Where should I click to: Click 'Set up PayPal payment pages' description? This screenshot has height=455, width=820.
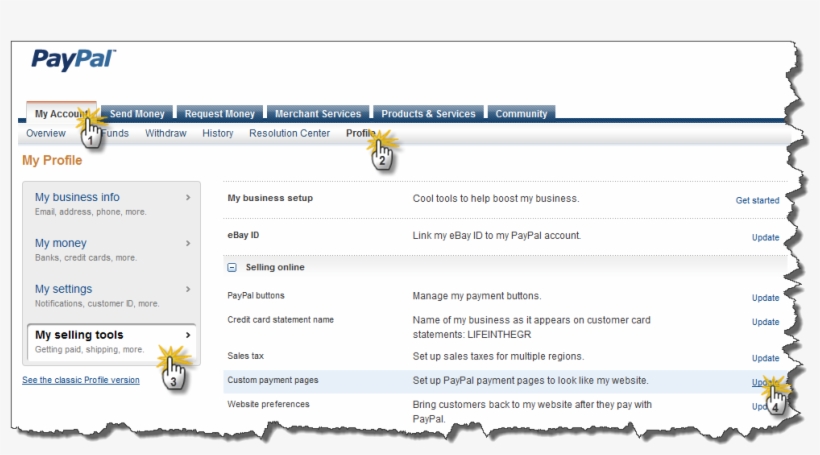[x=530, y=381]
